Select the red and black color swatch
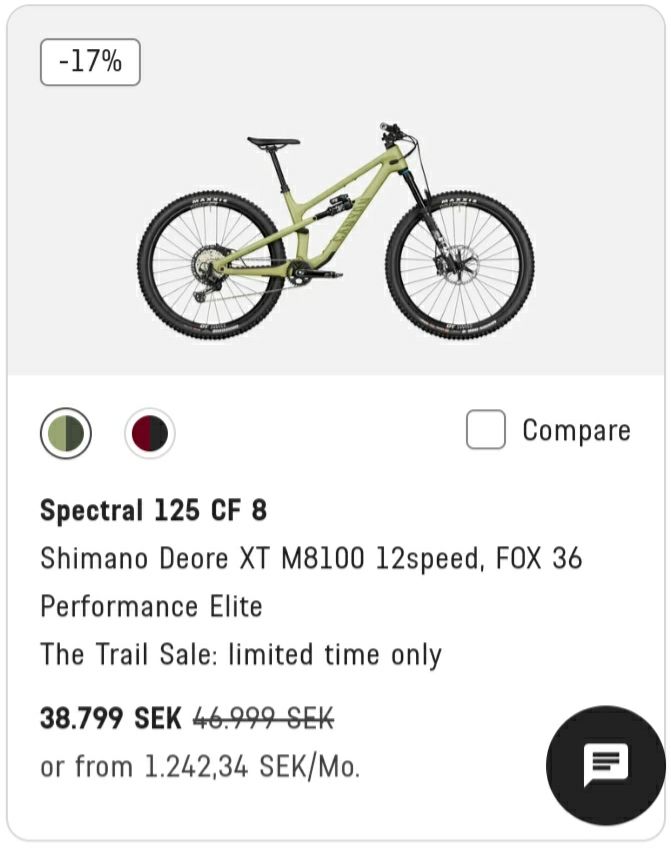The image size is (671, 848). 150,433
